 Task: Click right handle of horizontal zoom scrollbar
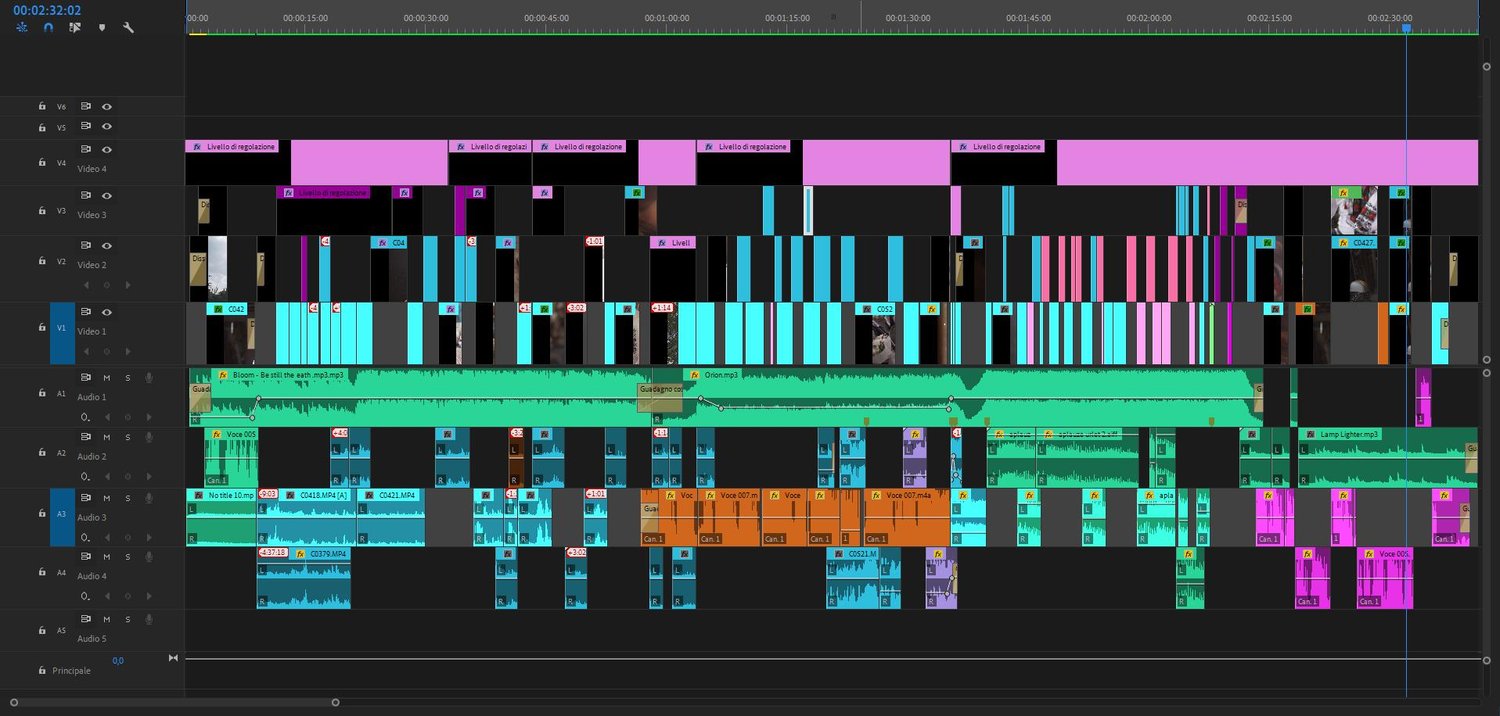tap(335, 702)
